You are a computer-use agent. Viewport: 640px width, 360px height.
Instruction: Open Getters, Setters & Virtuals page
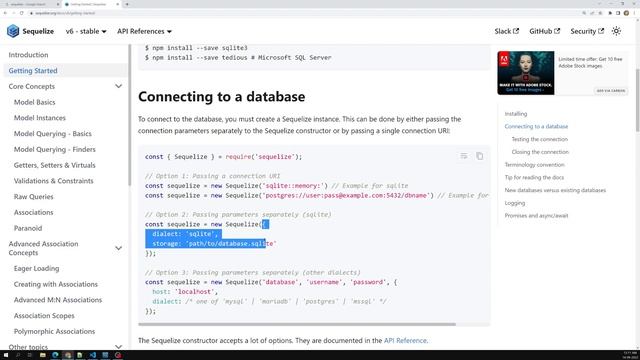click(55, 165)
